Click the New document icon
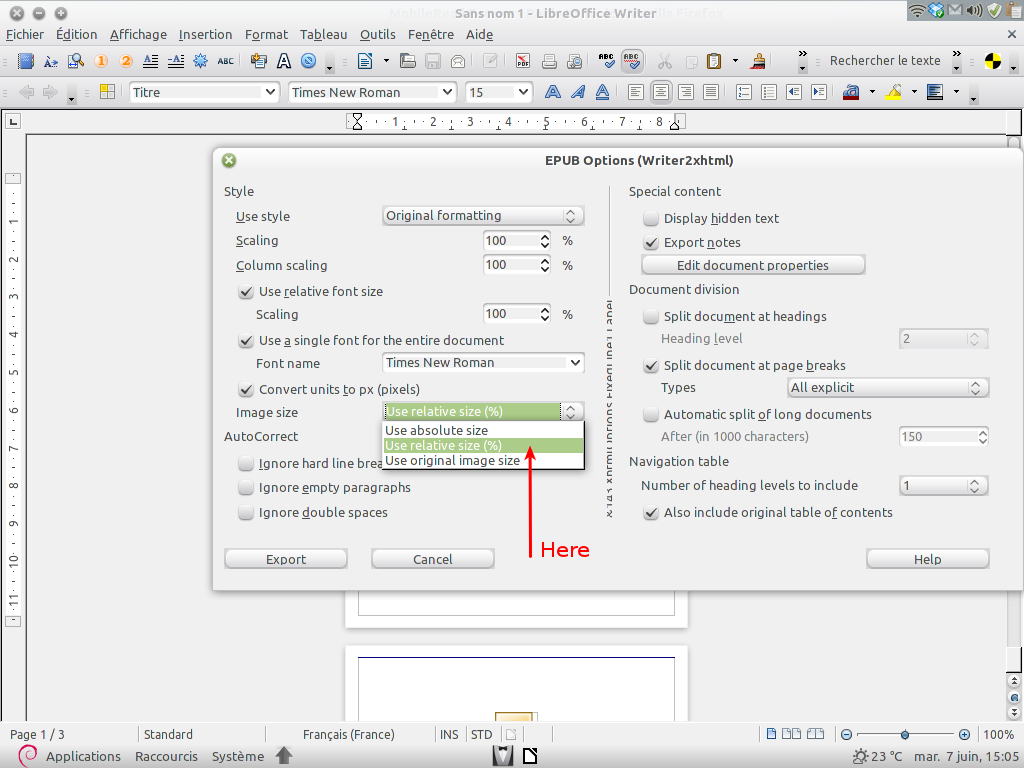 coord(365,61)
